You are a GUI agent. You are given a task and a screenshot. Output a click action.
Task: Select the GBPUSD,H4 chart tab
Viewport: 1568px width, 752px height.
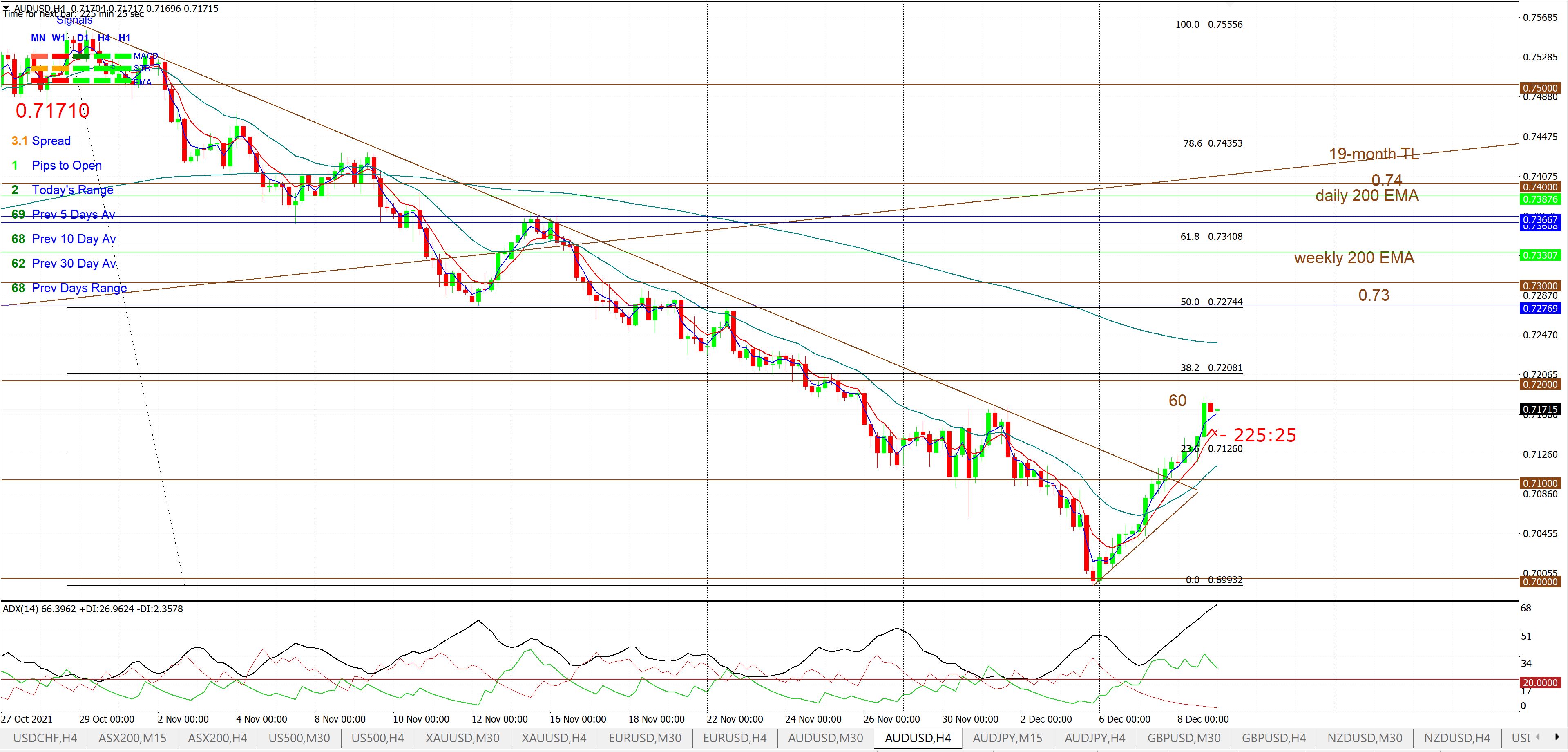(x=1273, y=738)
